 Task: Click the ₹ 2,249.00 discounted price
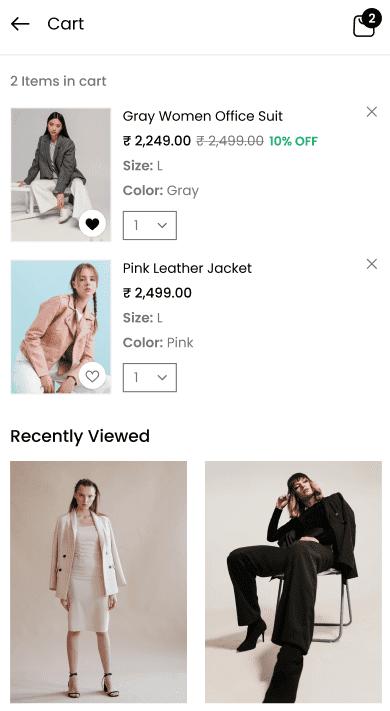[x=156, y=141]
